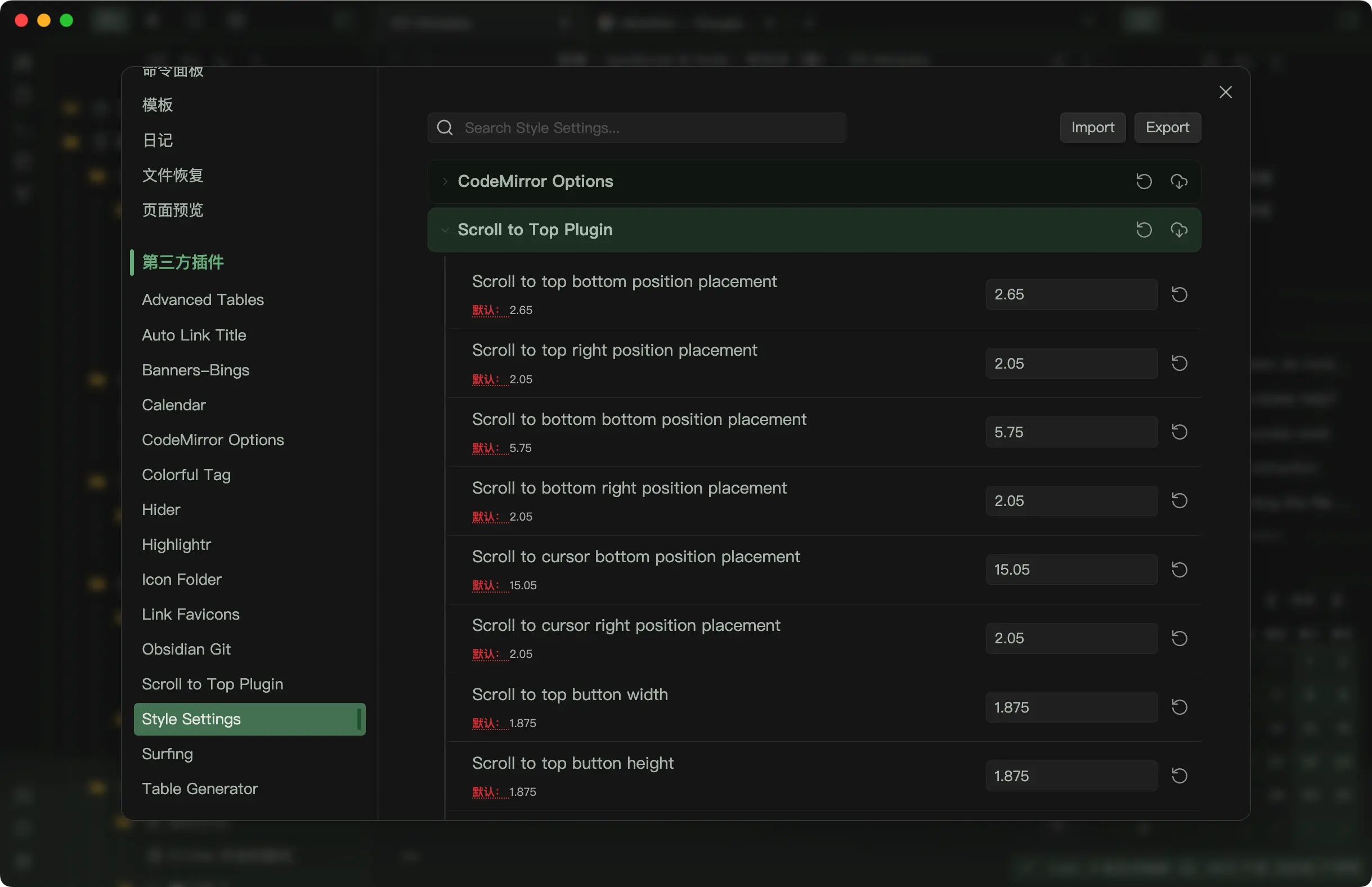Export the CodeMirror Options section settings
Image resolution: width=1372 pixels, height=887 pixels.
pyautogui.click(x=1178, y=181)
